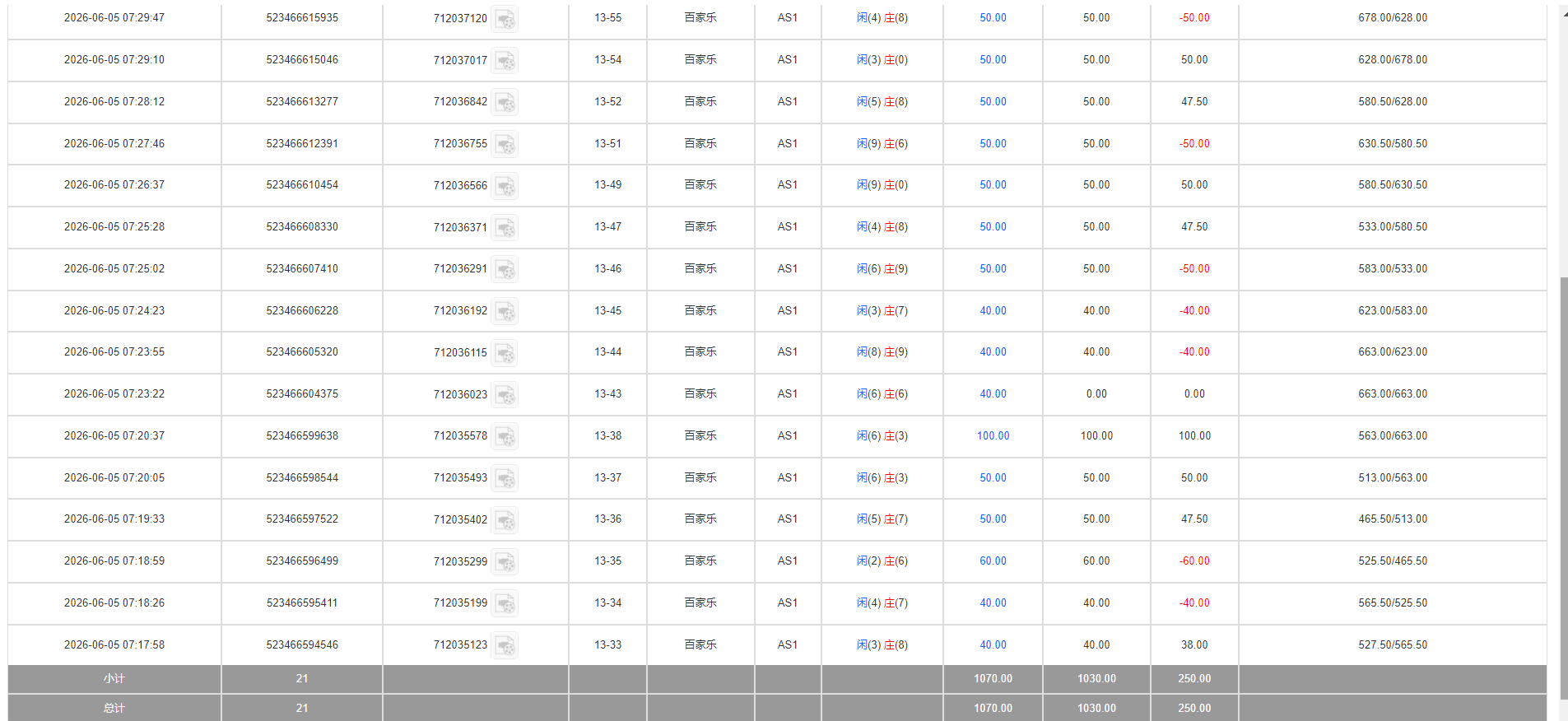Select order number 523466613277
Image resolution: width=1568 pixels, height=721 pixels.
point(302,101)
